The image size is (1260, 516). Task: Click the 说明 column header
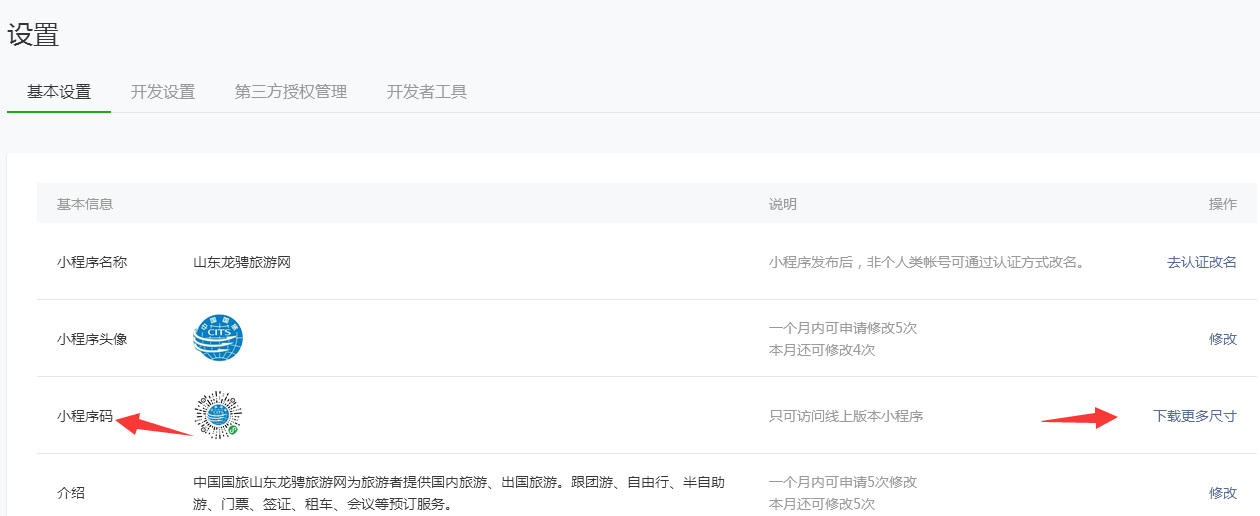coord(783,204)
